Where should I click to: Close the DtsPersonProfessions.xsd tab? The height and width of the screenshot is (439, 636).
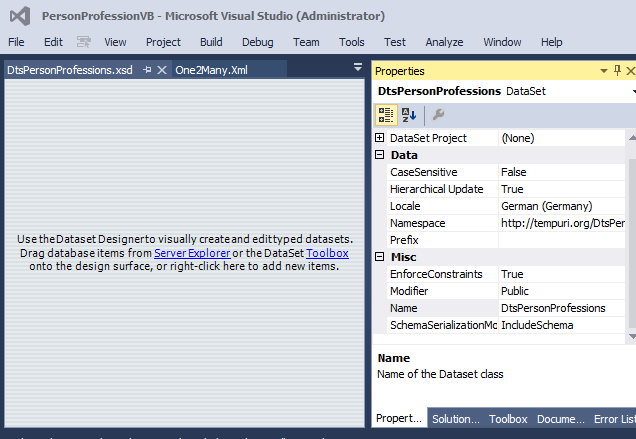click(162, 70)
